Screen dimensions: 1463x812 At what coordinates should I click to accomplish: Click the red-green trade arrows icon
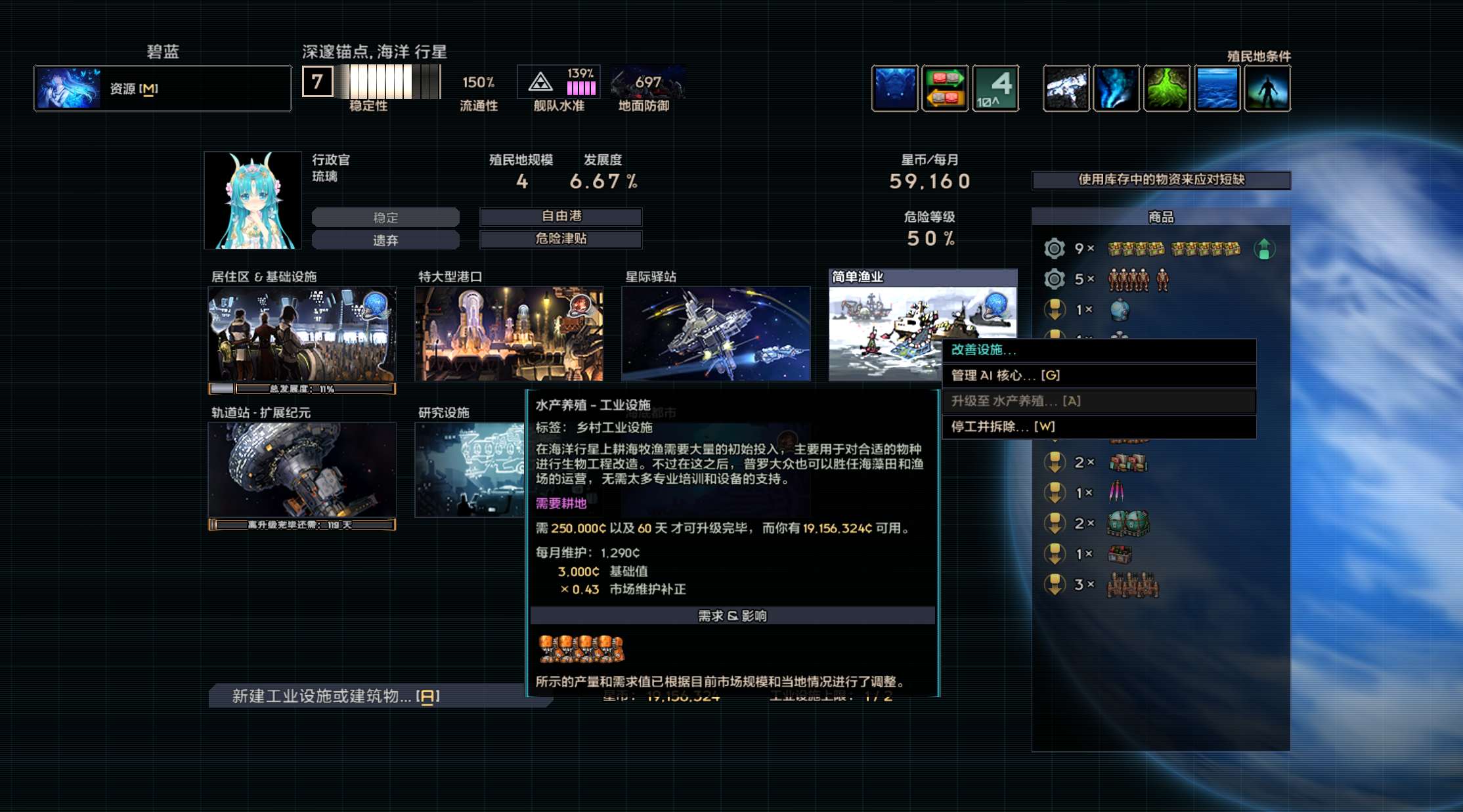[945, 89]
